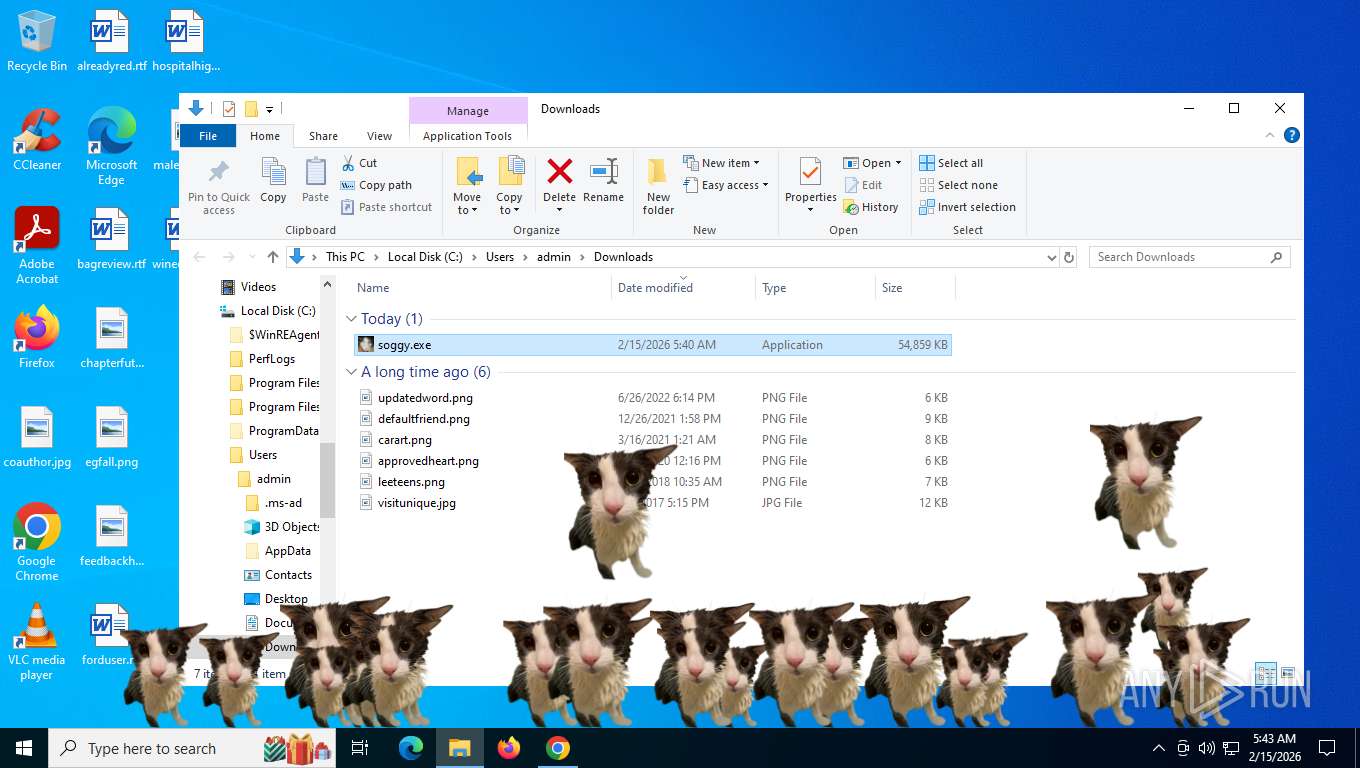Collapse the Today group
Screen dimensions: 1360x768
click(351, 319)
